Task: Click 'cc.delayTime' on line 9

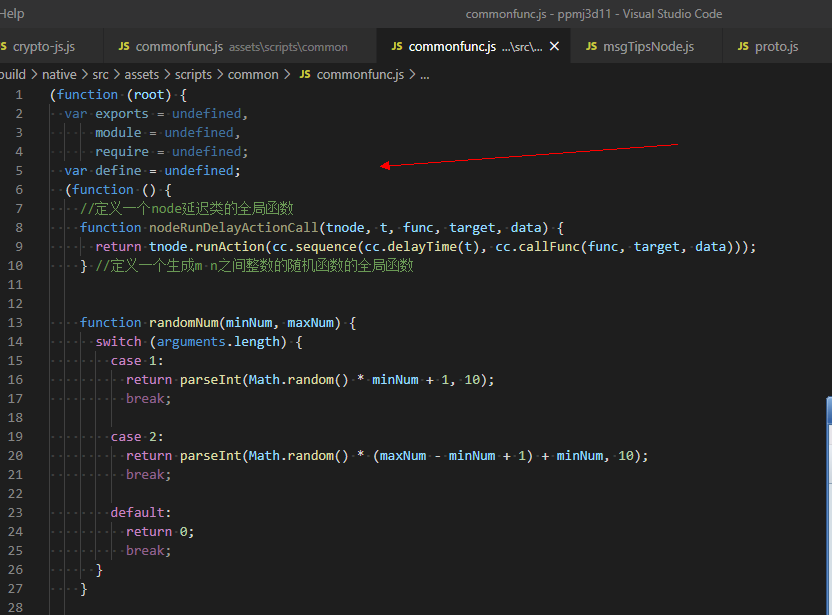Action: (411, 247)
